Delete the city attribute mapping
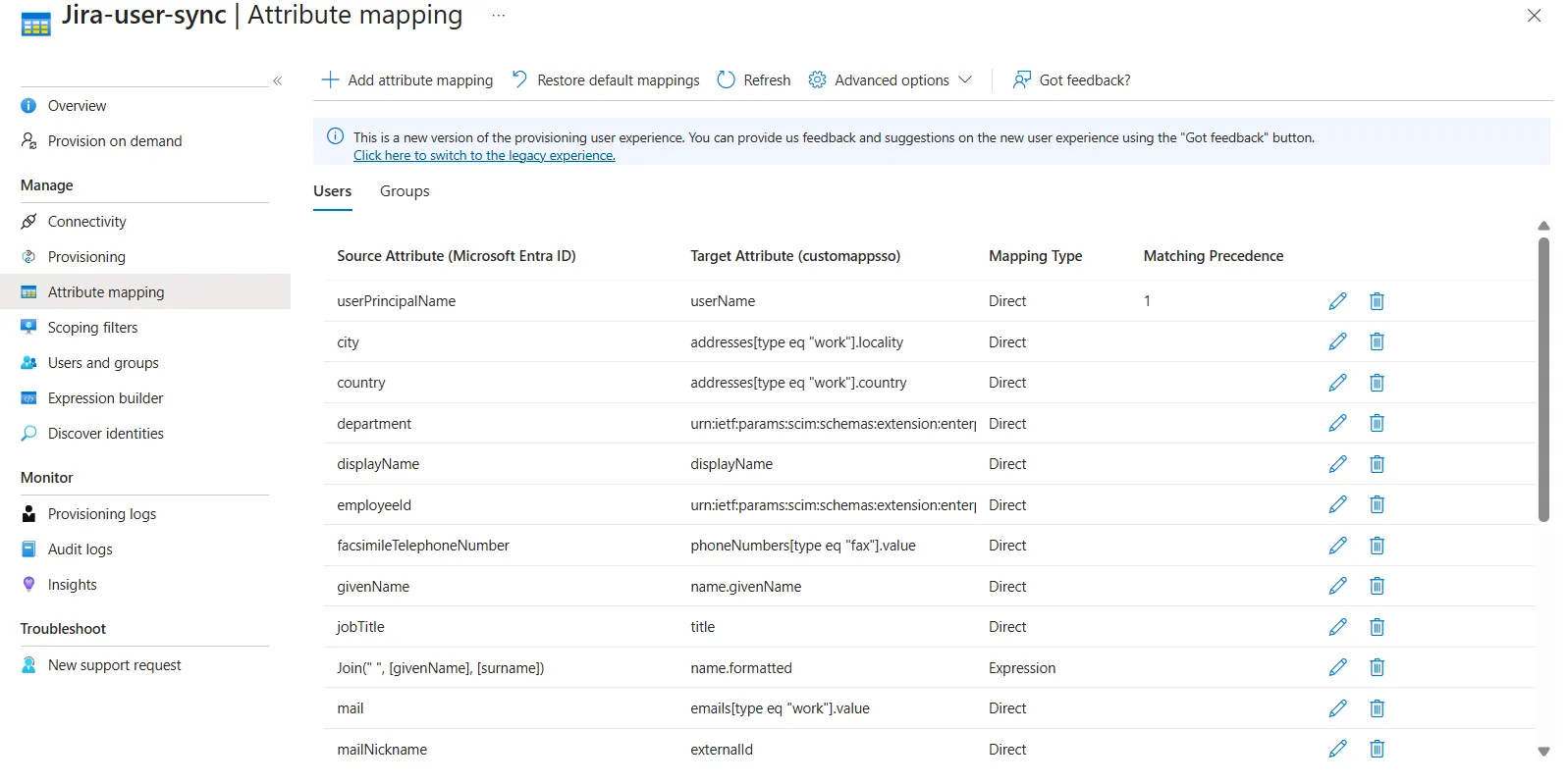The image size is (1568, 784). click(x=1377, y=341)
